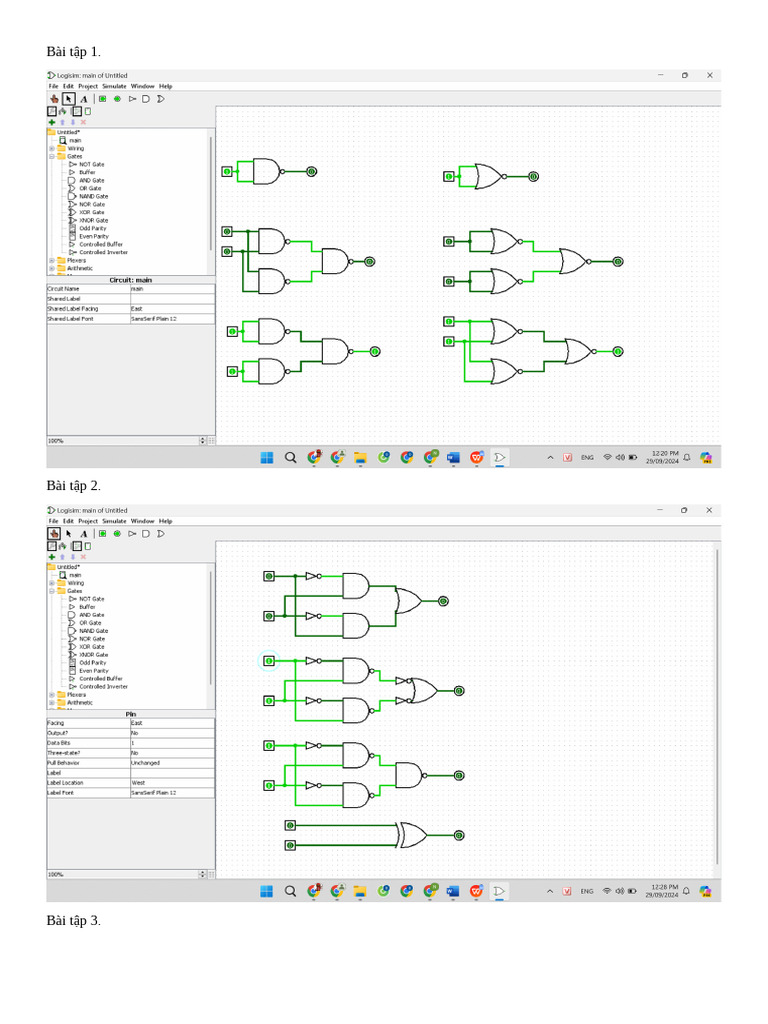Select XOR Gate in Bài tập 2 tree

pyautogui.click(x=91, y=647)
